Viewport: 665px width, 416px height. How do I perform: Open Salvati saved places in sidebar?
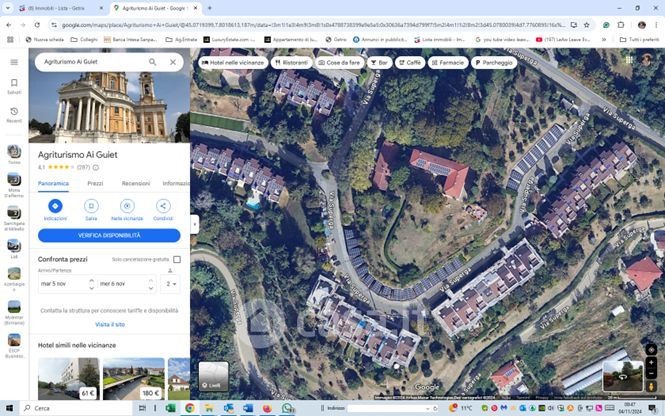pyautogui.click(x=14, y=87)
